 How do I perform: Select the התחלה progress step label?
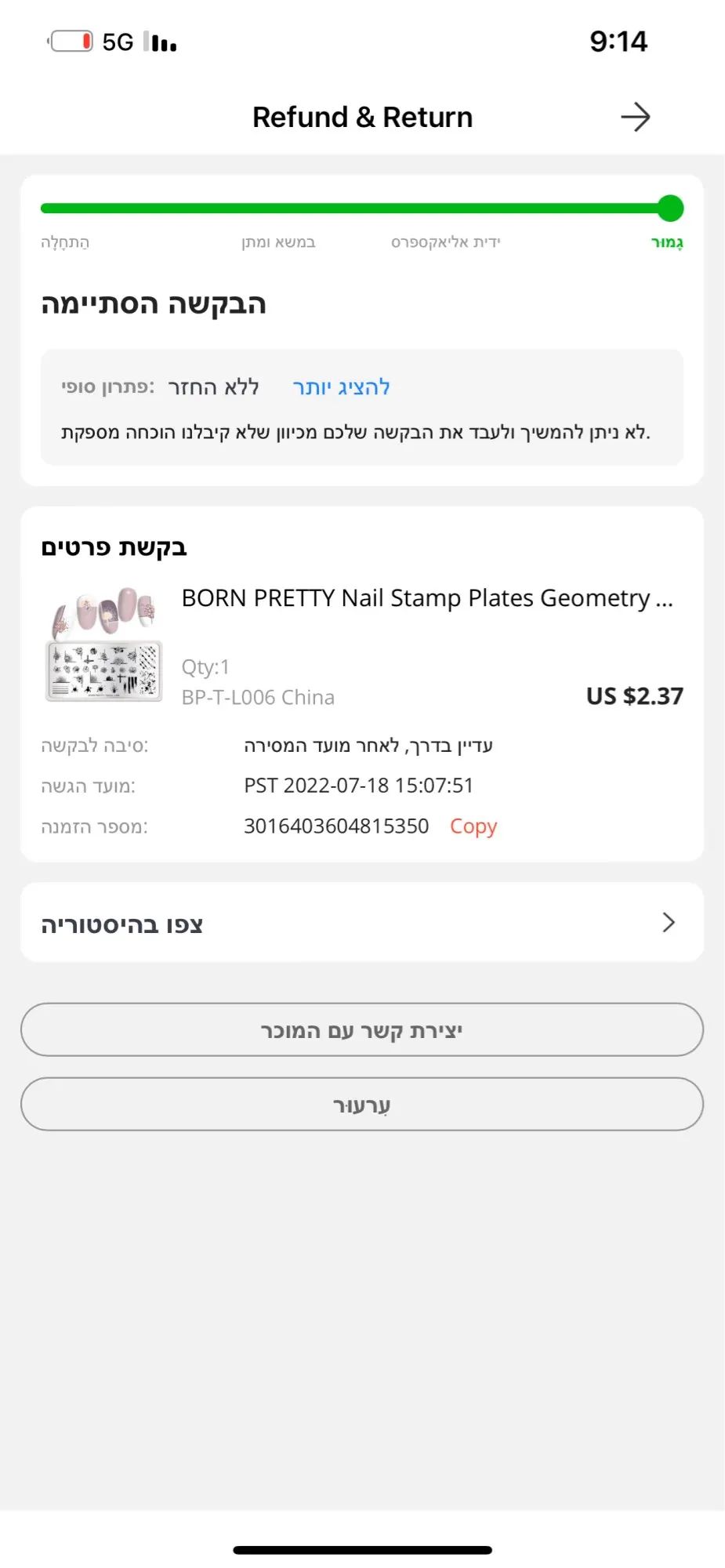coord(65,242)
